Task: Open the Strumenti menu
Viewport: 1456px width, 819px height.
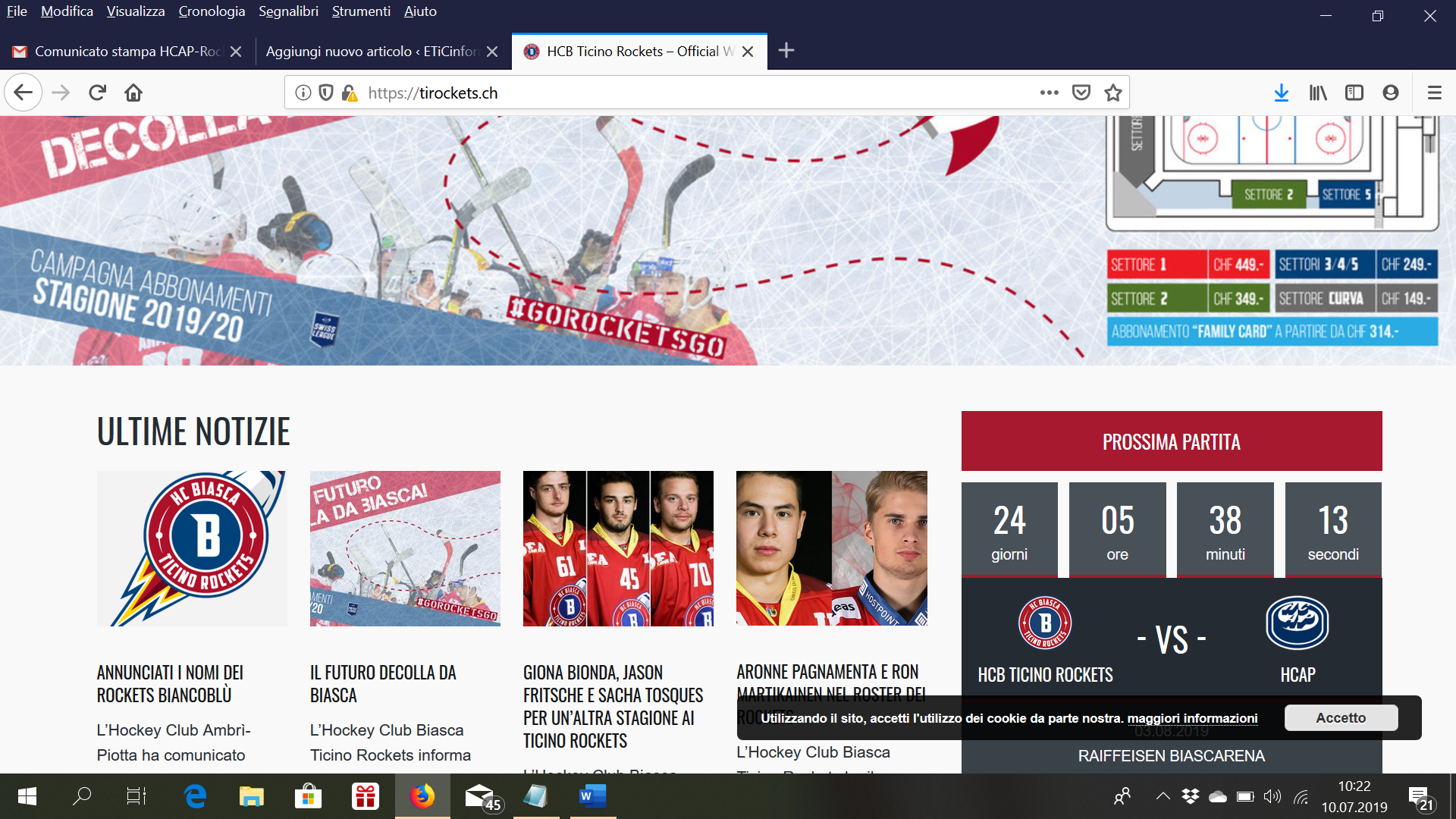Action: [361, 11]
